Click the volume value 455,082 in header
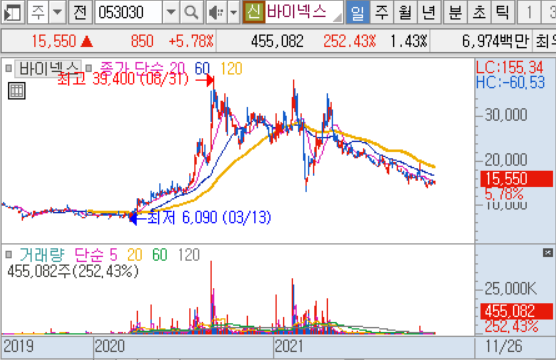Screen dimensions: 556x360 tap(277, 41)
